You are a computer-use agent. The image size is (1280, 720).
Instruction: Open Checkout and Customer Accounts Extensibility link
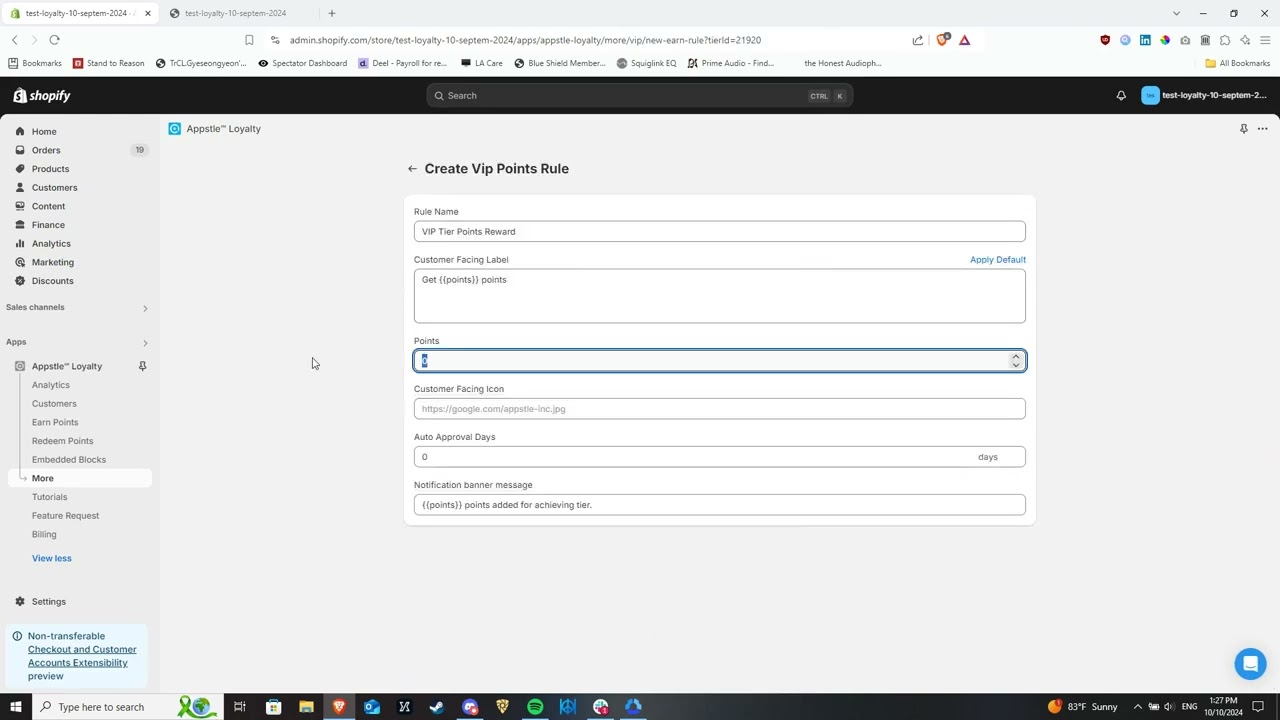click(x=82, y=656)
